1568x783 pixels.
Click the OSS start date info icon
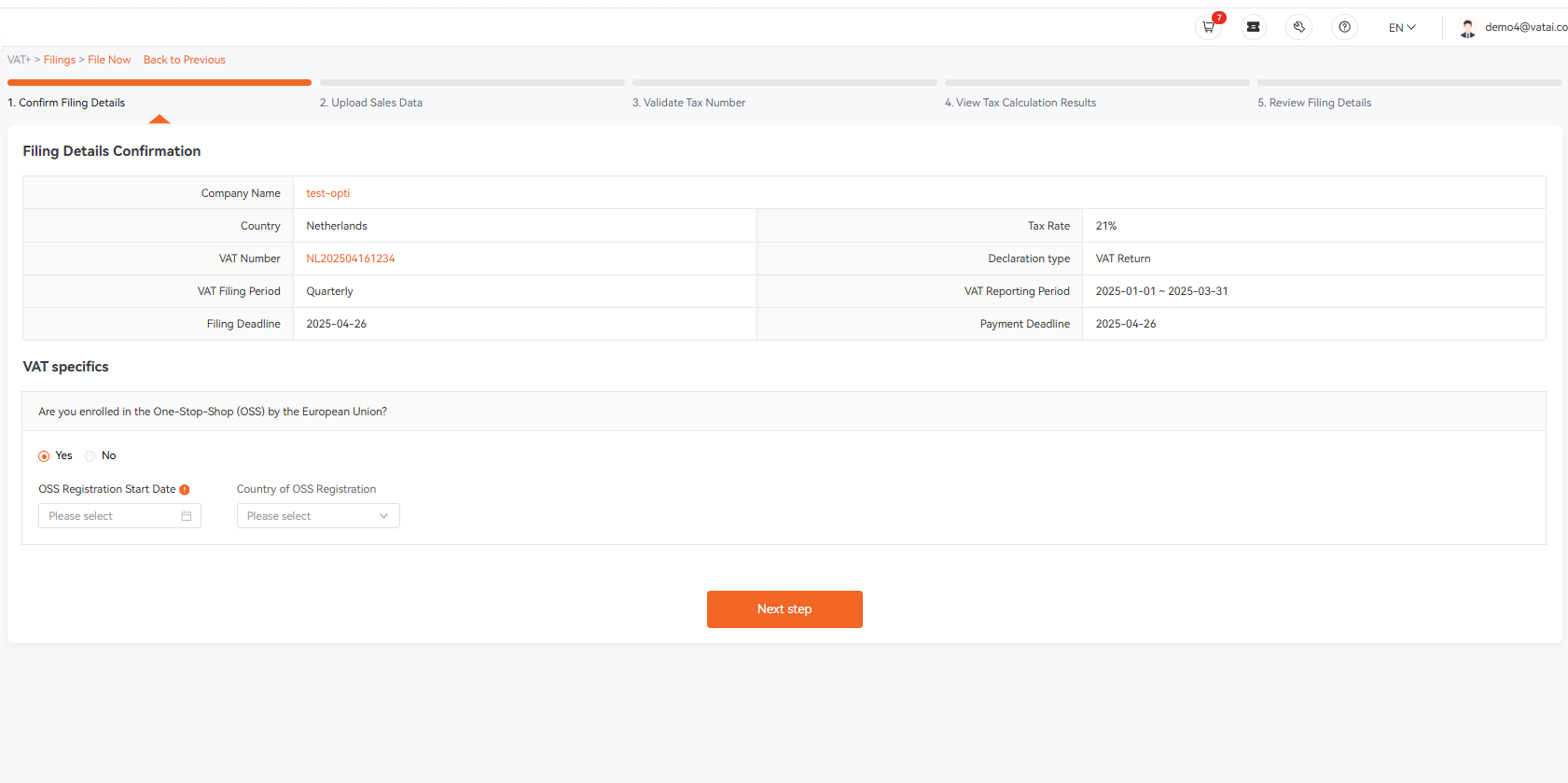(x=185, y=490)
